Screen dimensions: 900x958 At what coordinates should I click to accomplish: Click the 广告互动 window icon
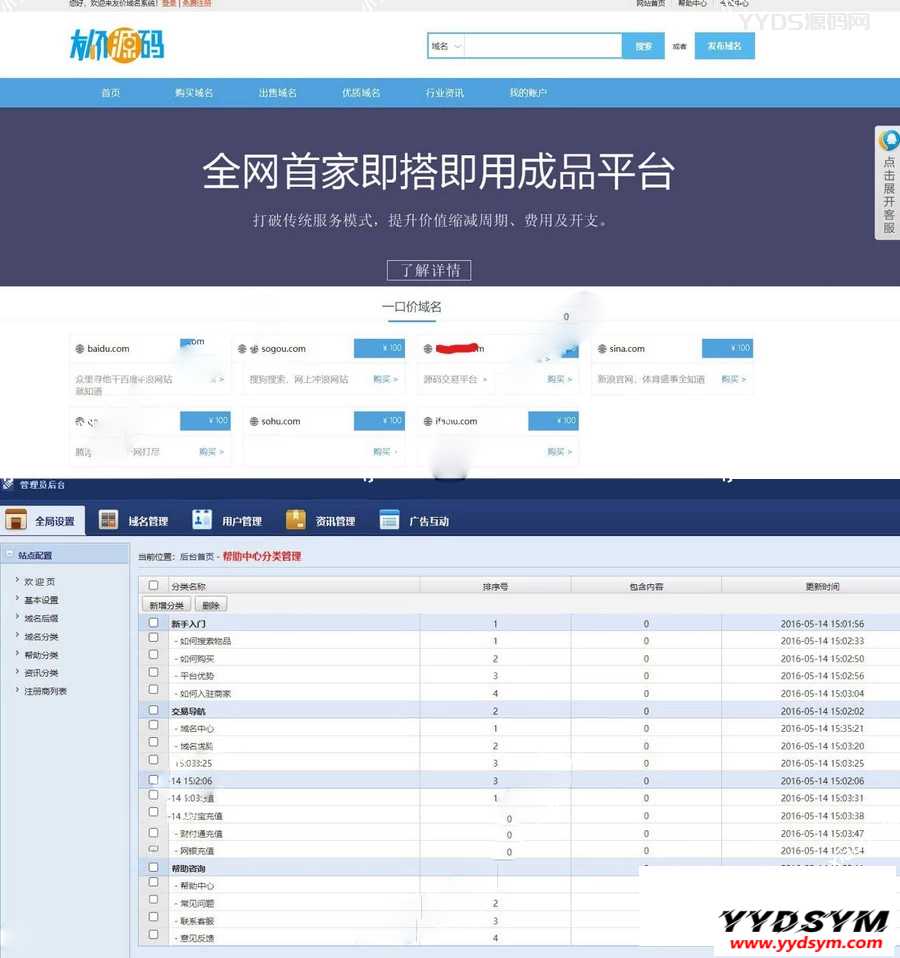pyautogui.click(x=389, y=520)
